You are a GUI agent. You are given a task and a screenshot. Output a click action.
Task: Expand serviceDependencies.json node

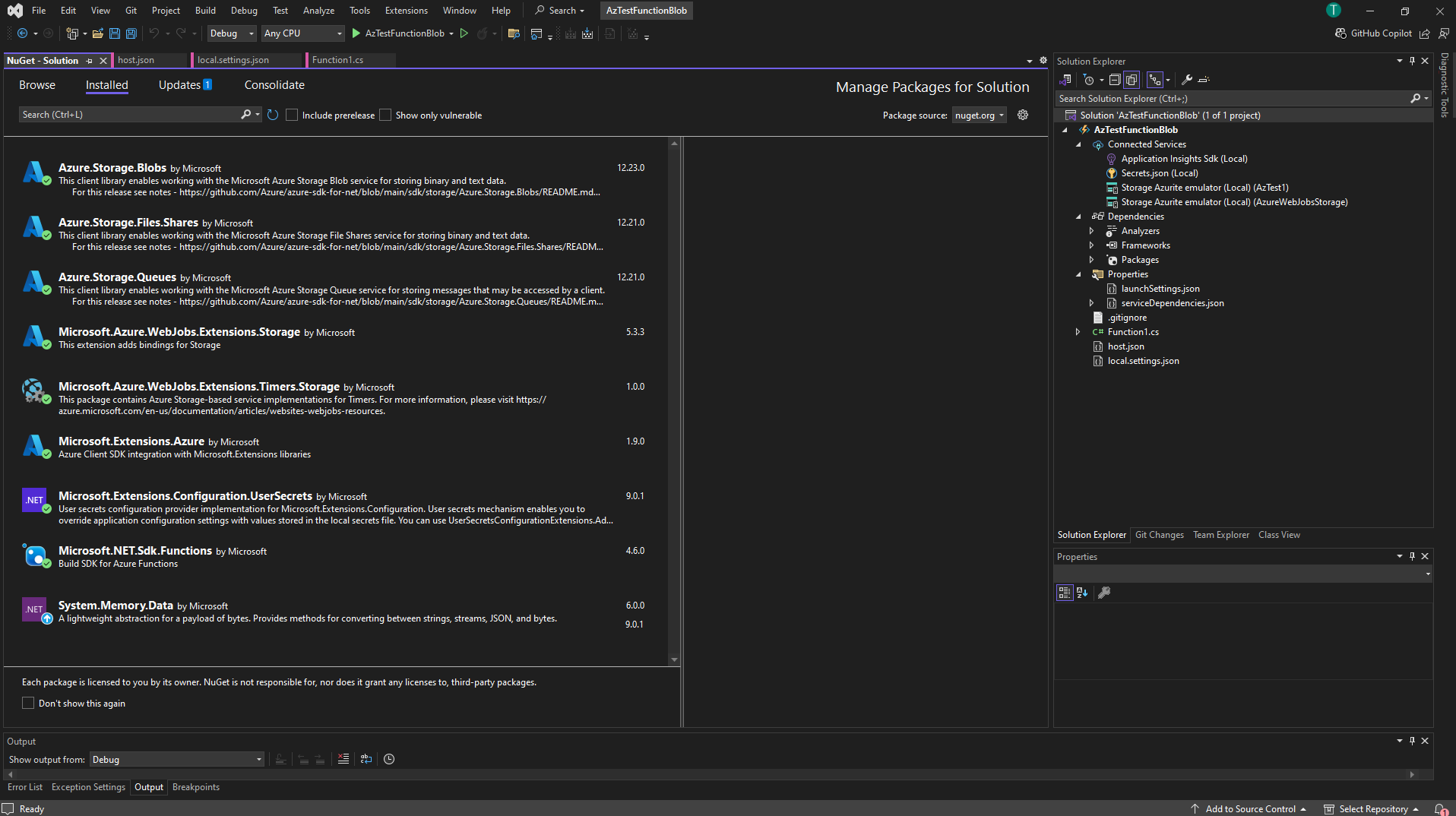coord(1092,303)
